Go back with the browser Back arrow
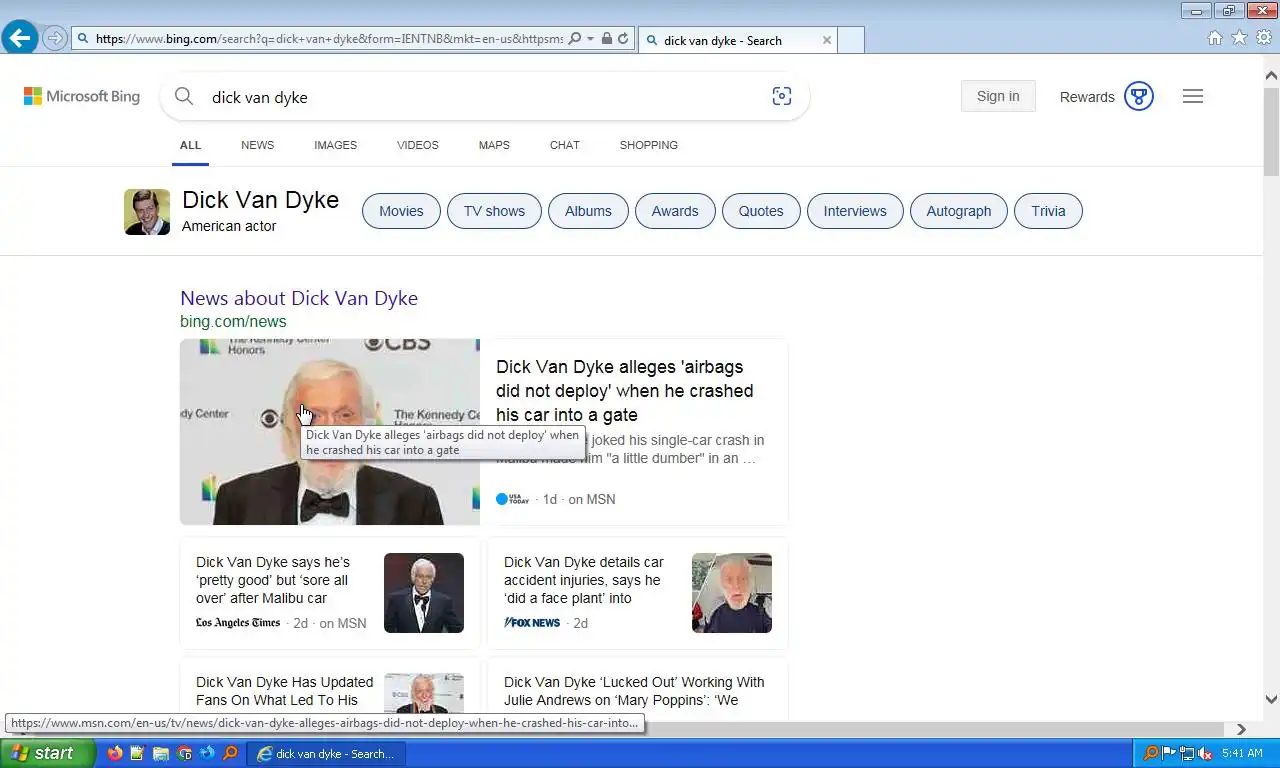 pos(20,39)
